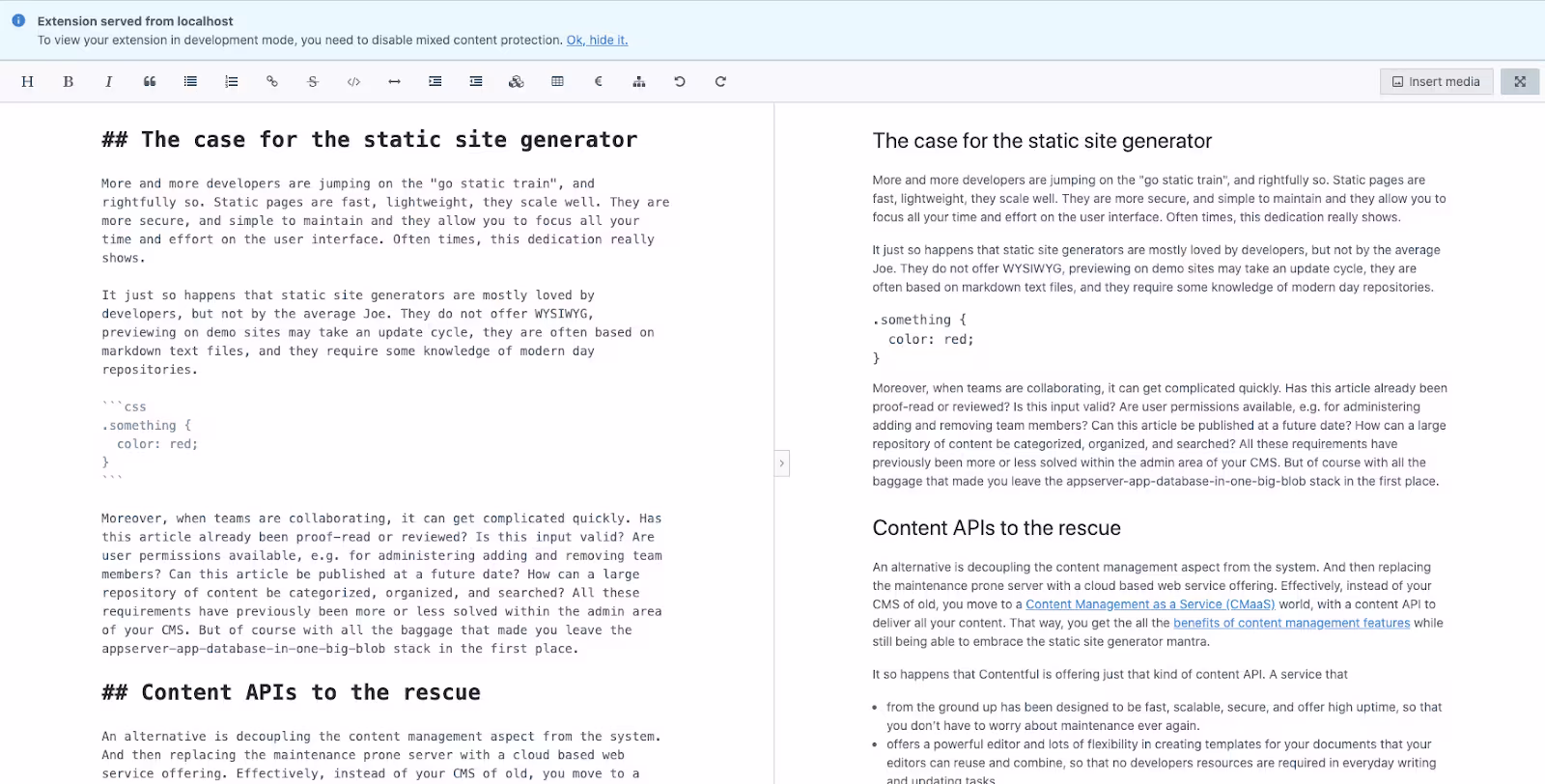The height and width of the screenshot is (784, 1545).
Task: Toggle fullscreen zen mode
Action: (x=1520, y=82)
